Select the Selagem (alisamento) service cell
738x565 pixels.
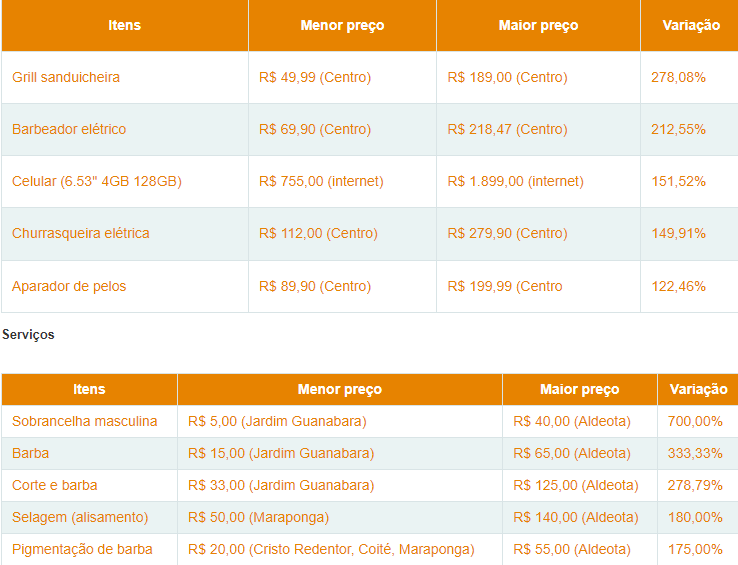80,517
